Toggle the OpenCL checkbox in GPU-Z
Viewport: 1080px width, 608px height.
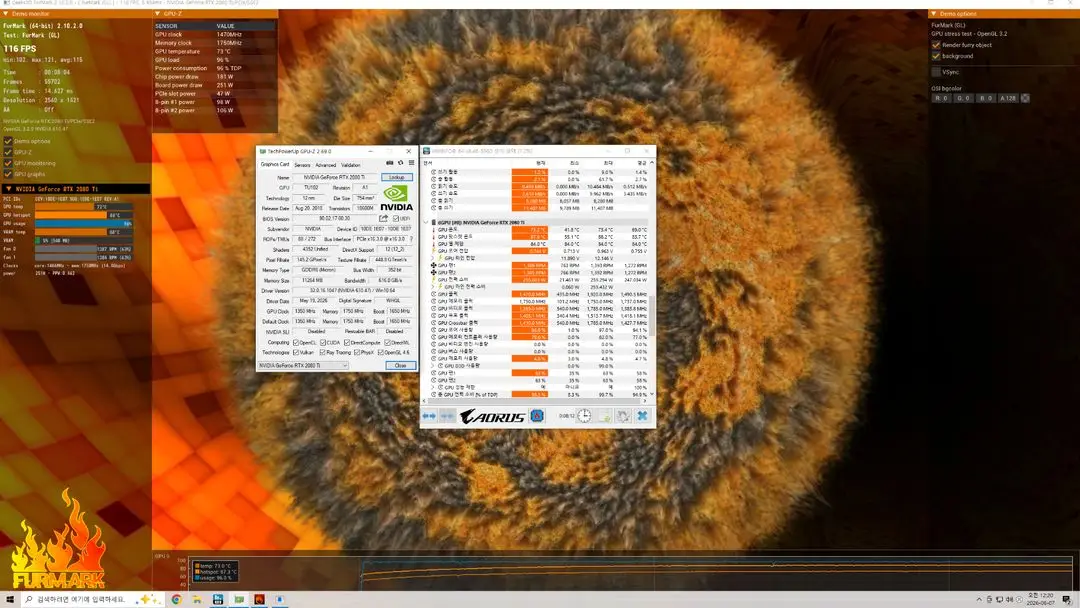296,342
